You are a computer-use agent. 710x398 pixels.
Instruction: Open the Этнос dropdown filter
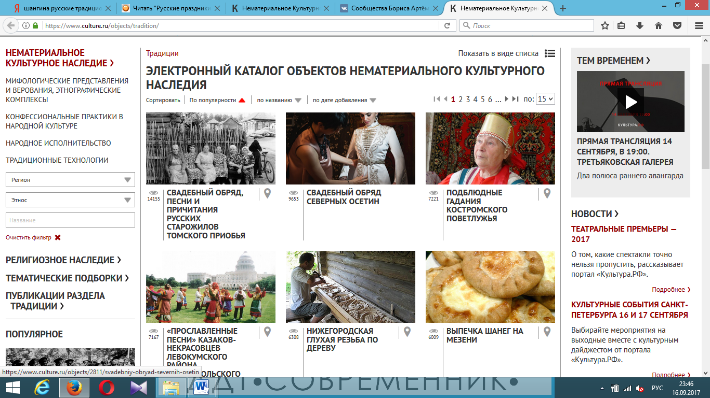[x=70, y=200]
